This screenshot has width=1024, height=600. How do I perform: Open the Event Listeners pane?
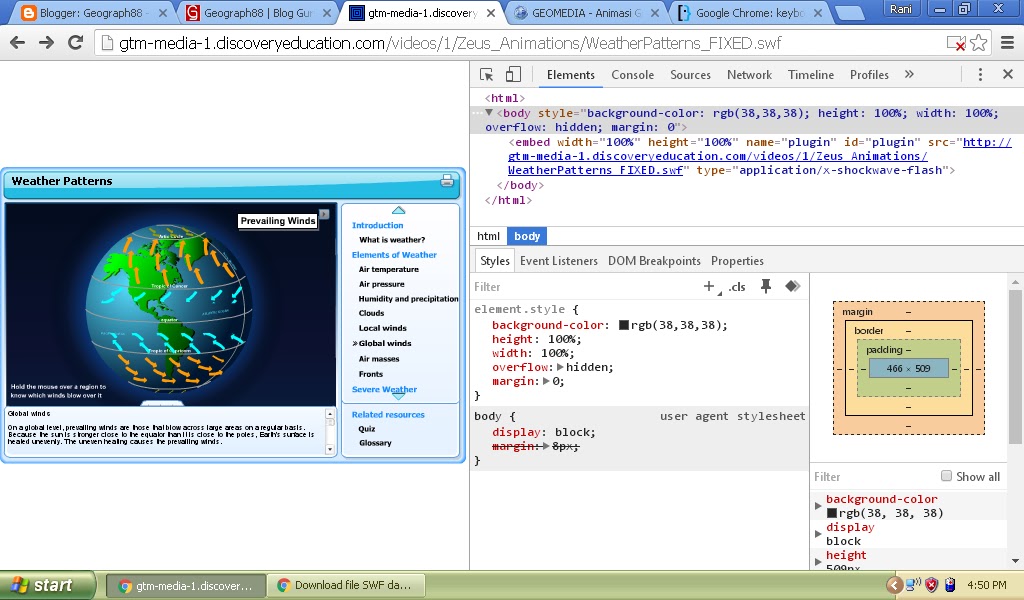coord(558,261)
